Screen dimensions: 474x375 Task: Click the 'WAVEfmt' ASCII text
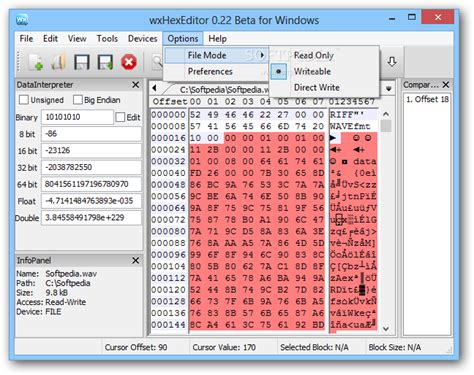point(350,126)
